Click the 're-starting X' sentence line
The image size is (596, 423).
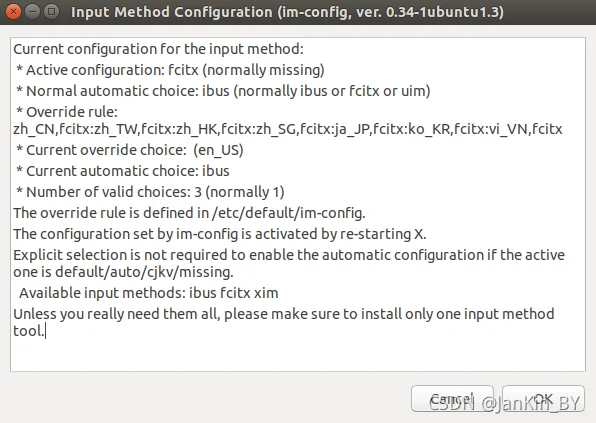220,234
